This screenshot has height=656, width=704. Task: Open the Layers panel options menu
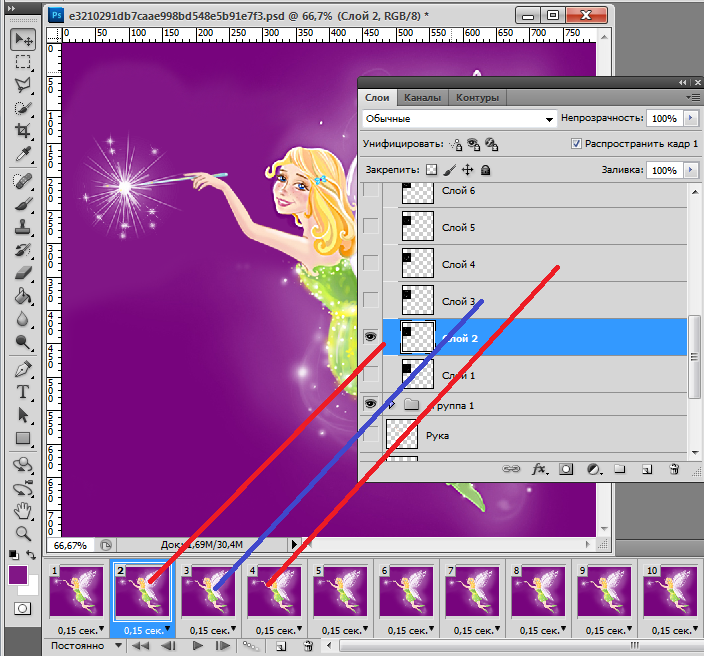point(695,97)
